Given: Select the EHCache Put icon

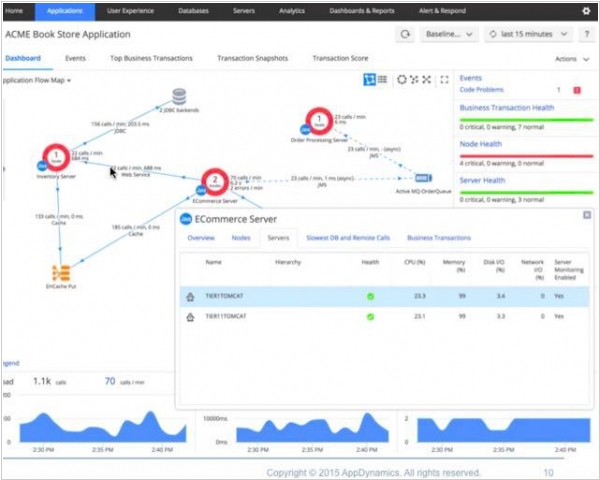Looking at the screenshot, I should coord(62,273).
